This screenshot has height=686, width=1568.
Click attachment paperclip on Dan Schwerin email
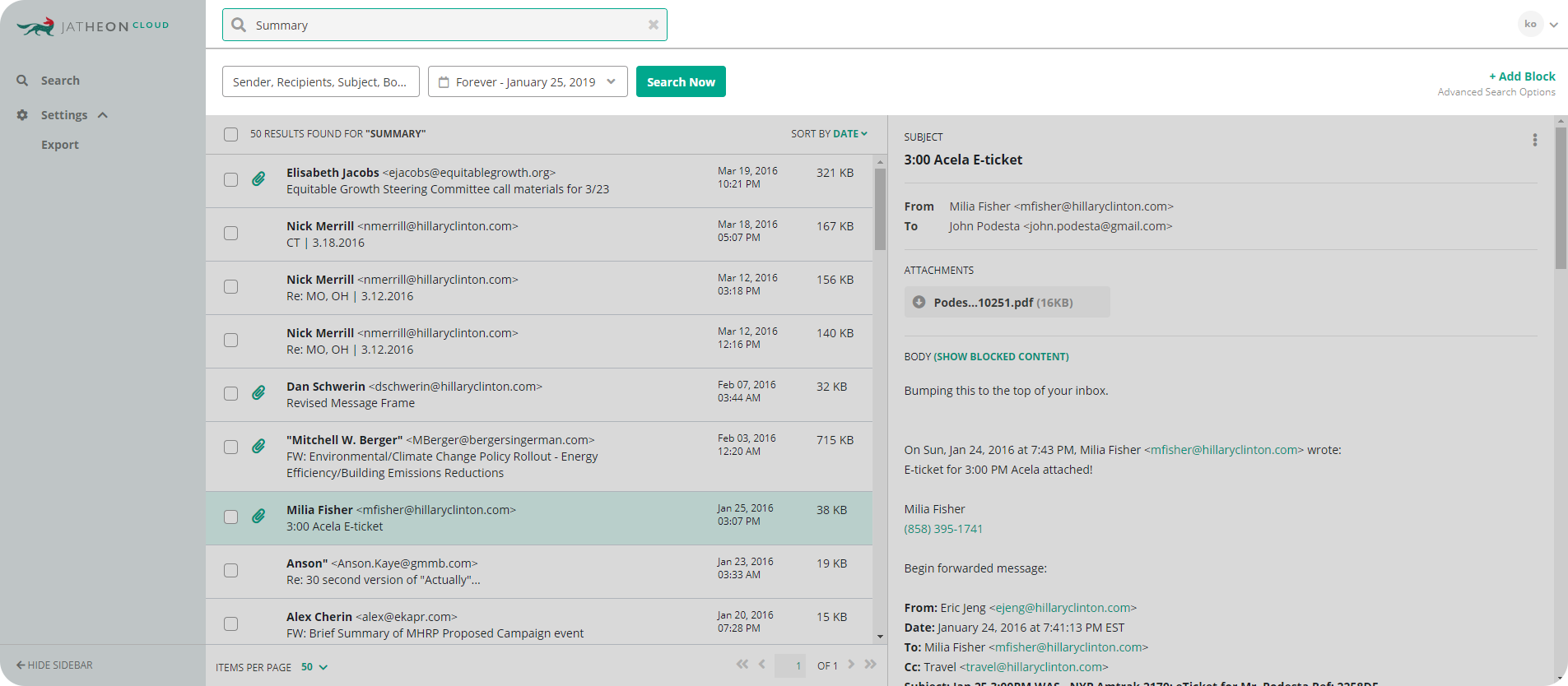pos(258,393)
